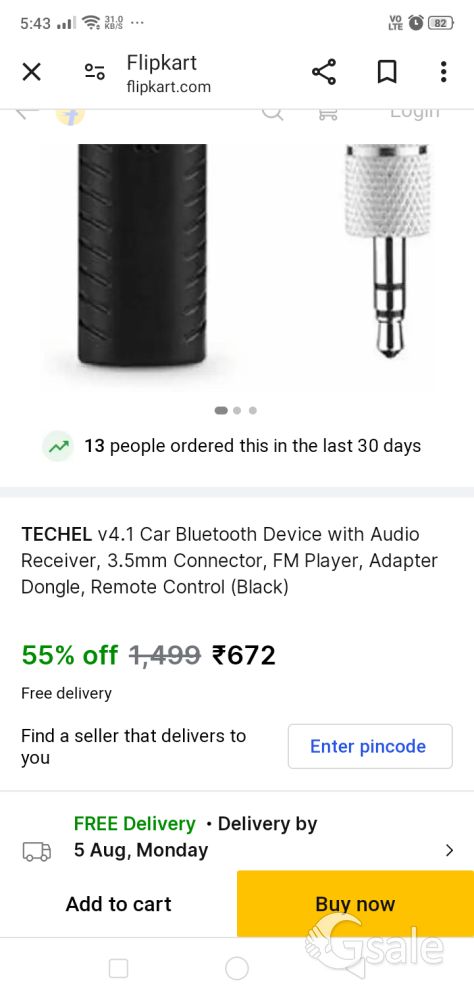Screen dimensions: 474x1000
Task: Close the Flipkart browser tab
Action: coord(31,72)
